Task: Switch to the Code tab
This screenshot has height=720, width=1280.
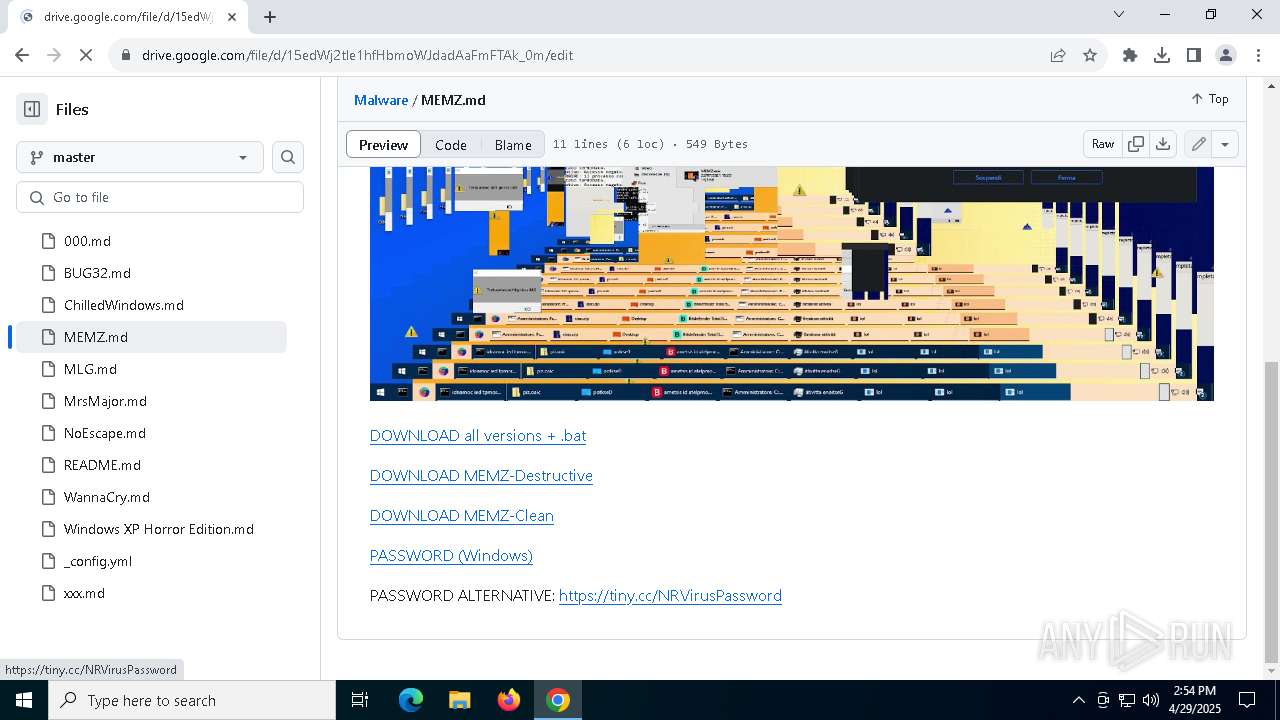Action: [451, 144]
